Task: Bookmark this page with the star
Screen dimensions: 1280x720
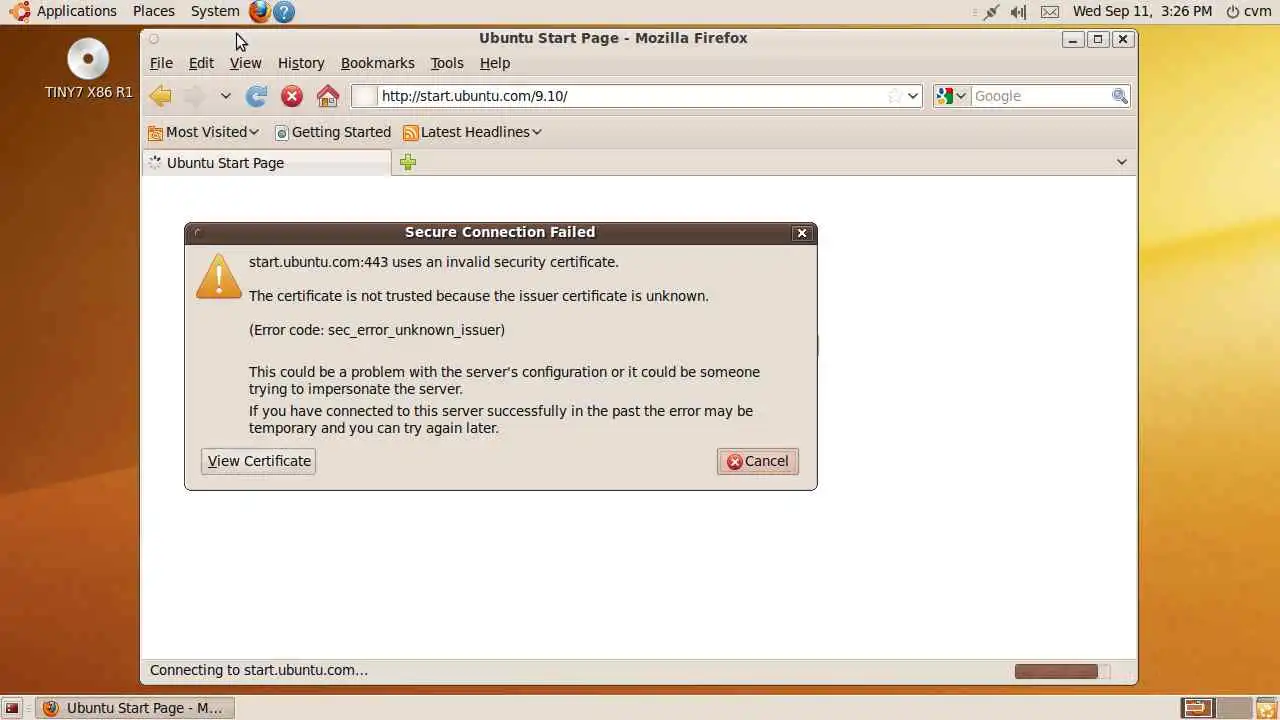Action: [x=895, y=96]
